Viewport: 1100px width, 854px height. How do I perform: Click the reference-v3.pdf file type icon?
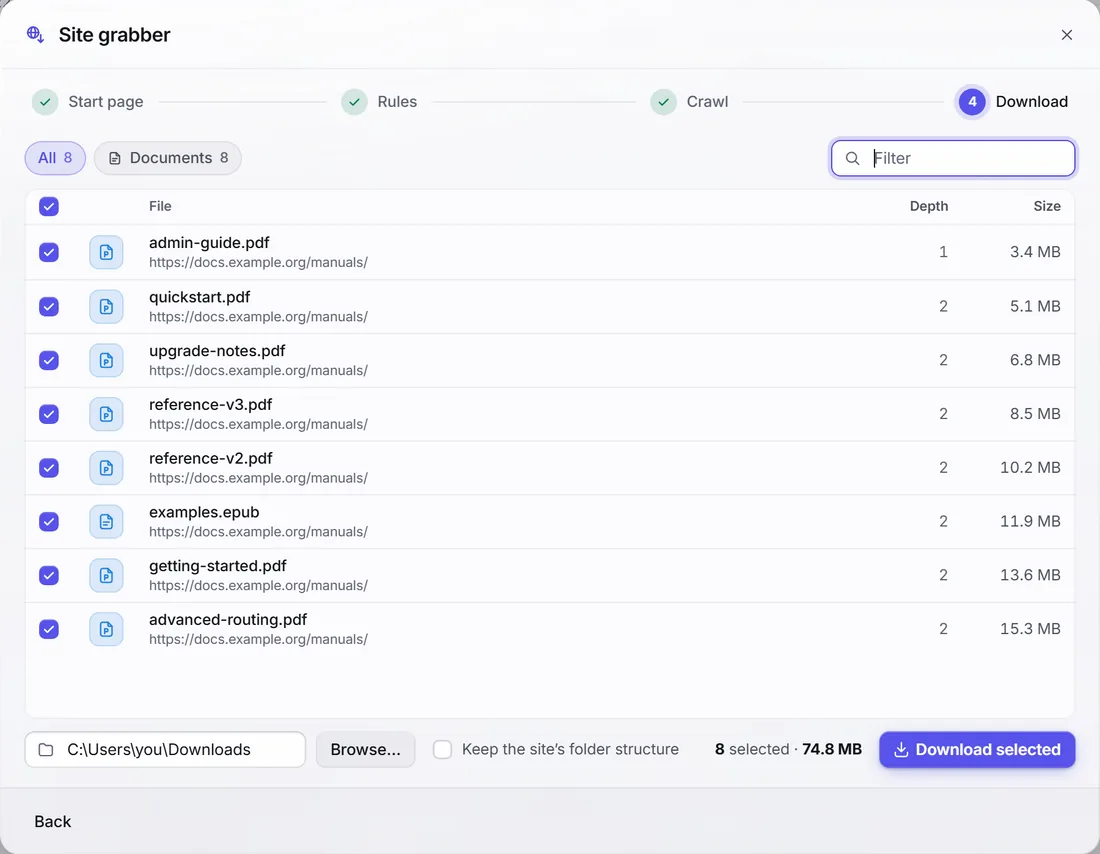pos(106,414)
